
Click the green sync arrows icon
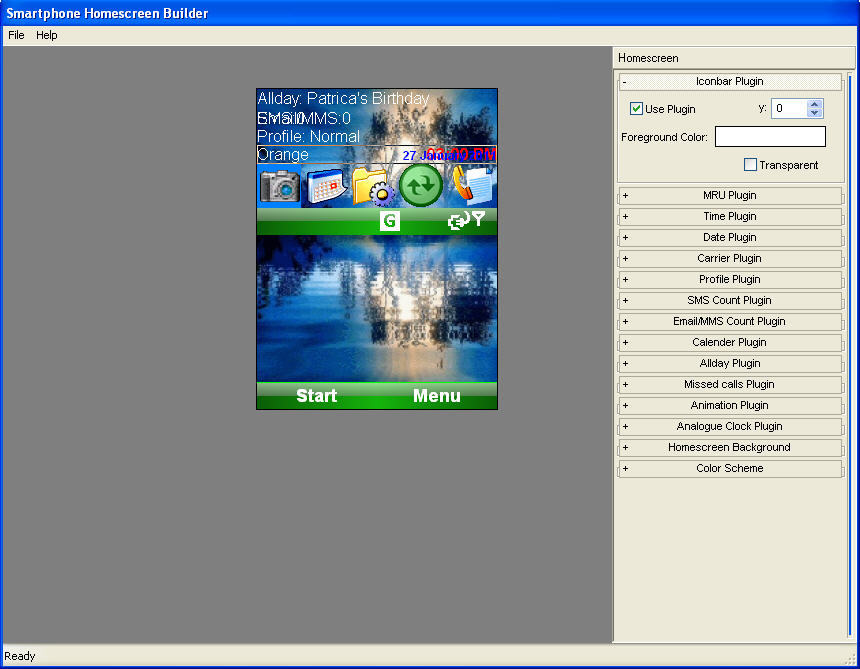coord(421,186)
